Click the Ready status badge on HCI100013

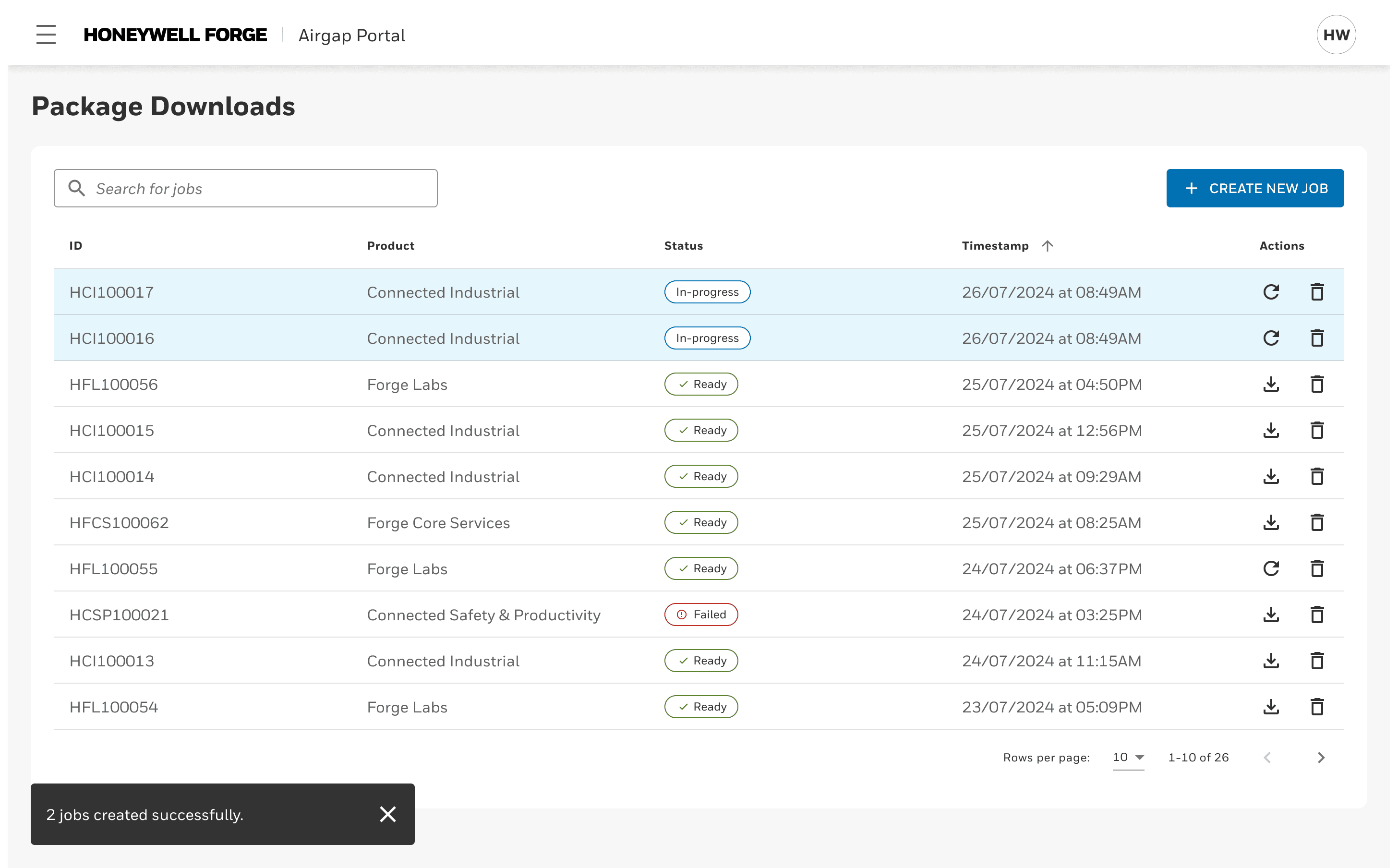pyautogui.click(x=701, y=661)
